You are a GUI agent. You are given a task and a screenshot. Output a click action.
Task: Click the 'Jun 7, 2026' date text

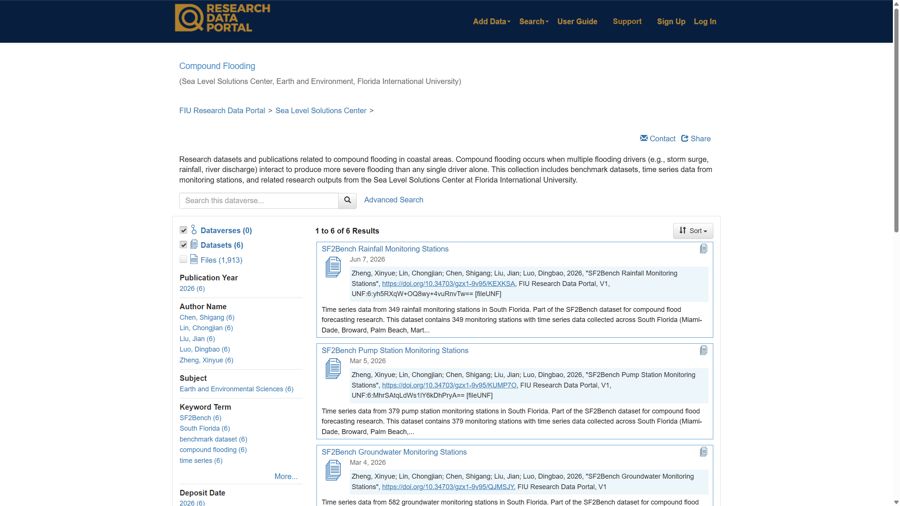click(367, 259)
